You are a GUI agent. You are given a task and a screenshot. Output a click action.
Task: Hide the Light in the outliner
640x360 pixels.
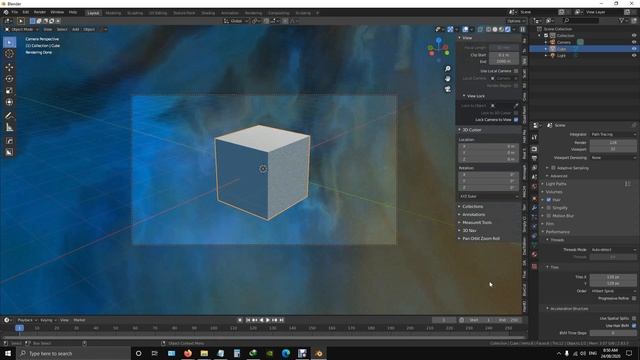(634, 55)
